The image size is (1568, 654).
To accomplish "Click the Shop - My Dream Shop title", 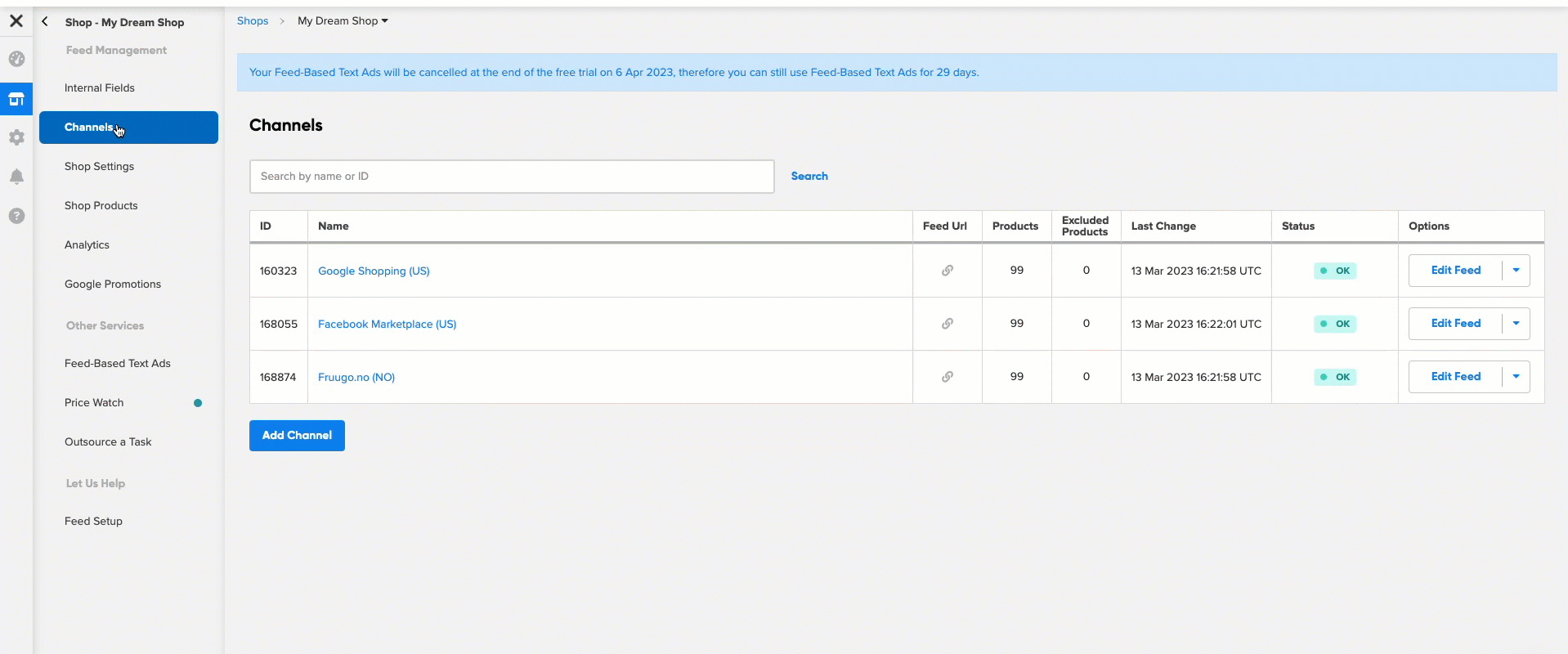I will click(124, 23).
